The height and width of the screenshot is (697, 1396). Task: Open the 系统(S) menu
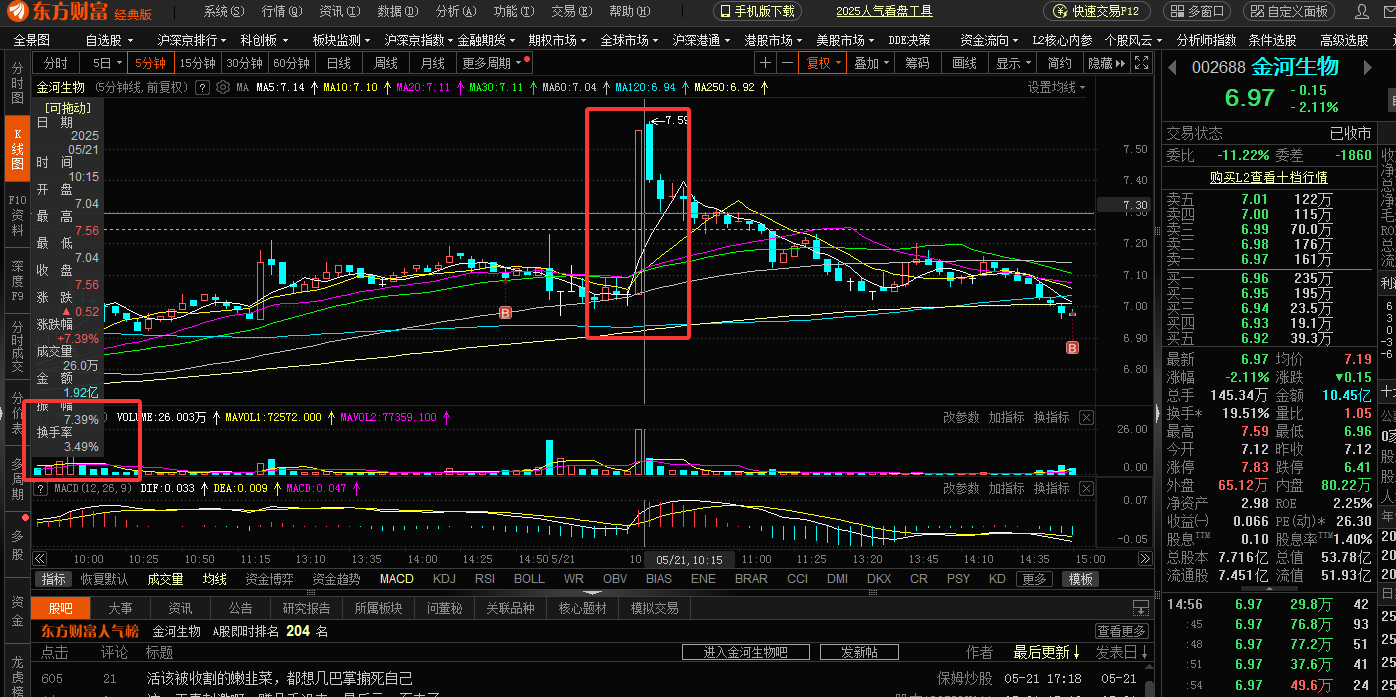coord(224,11)
